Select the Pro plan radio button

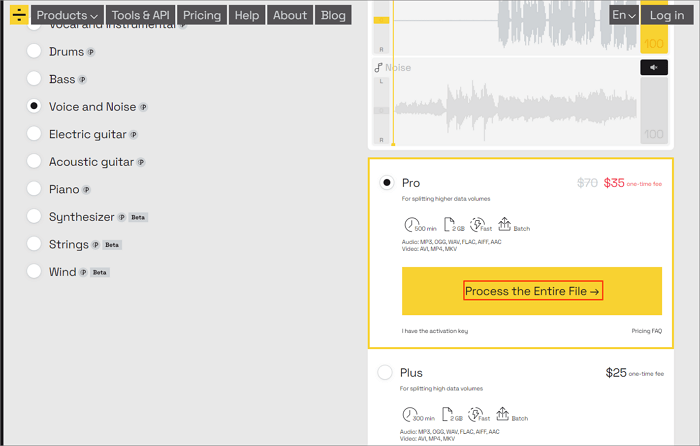(387, 183)
